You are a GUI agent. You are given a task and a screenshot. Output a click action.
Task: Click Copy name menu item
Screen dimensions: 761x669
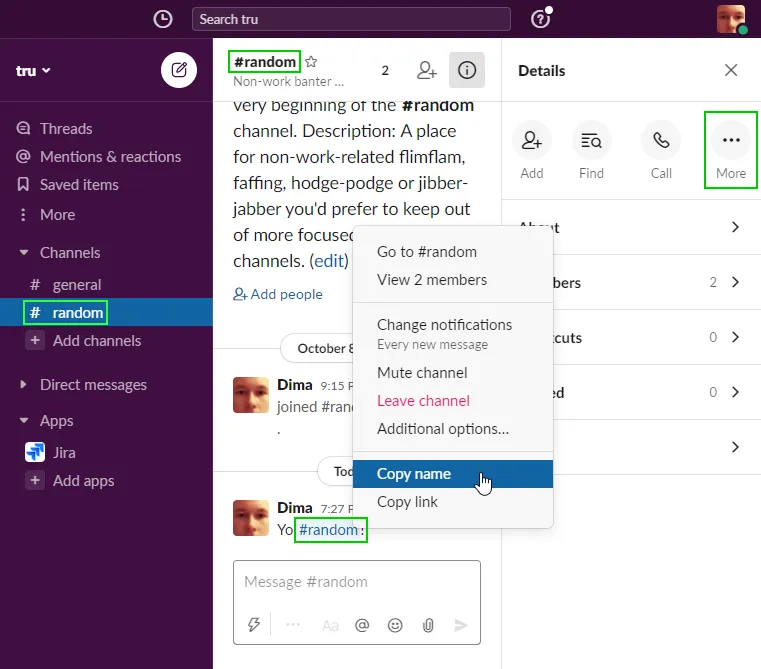coord(452,474)
